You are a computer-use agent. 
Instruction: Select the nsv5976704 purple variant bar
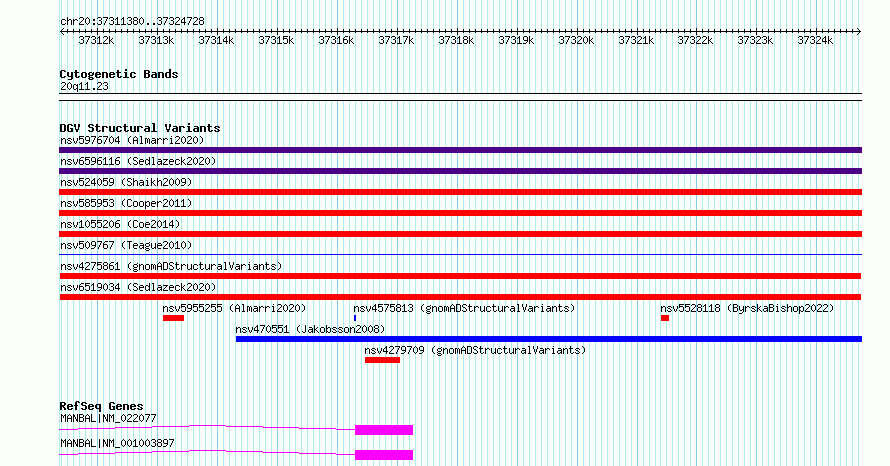point(460,150)
